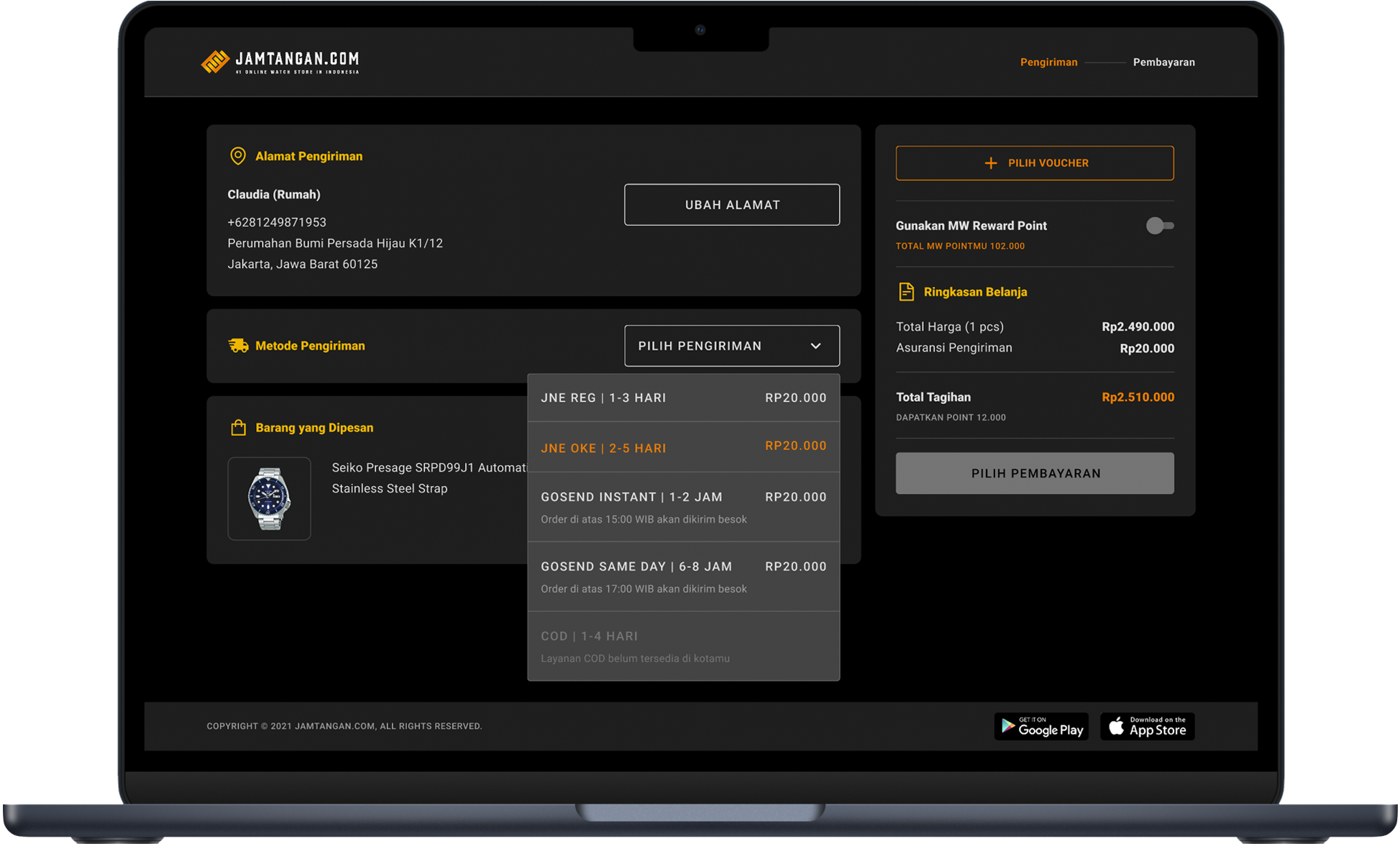
Task: Click the Ringkasan Belanja document icon
Action: point(906,292)
